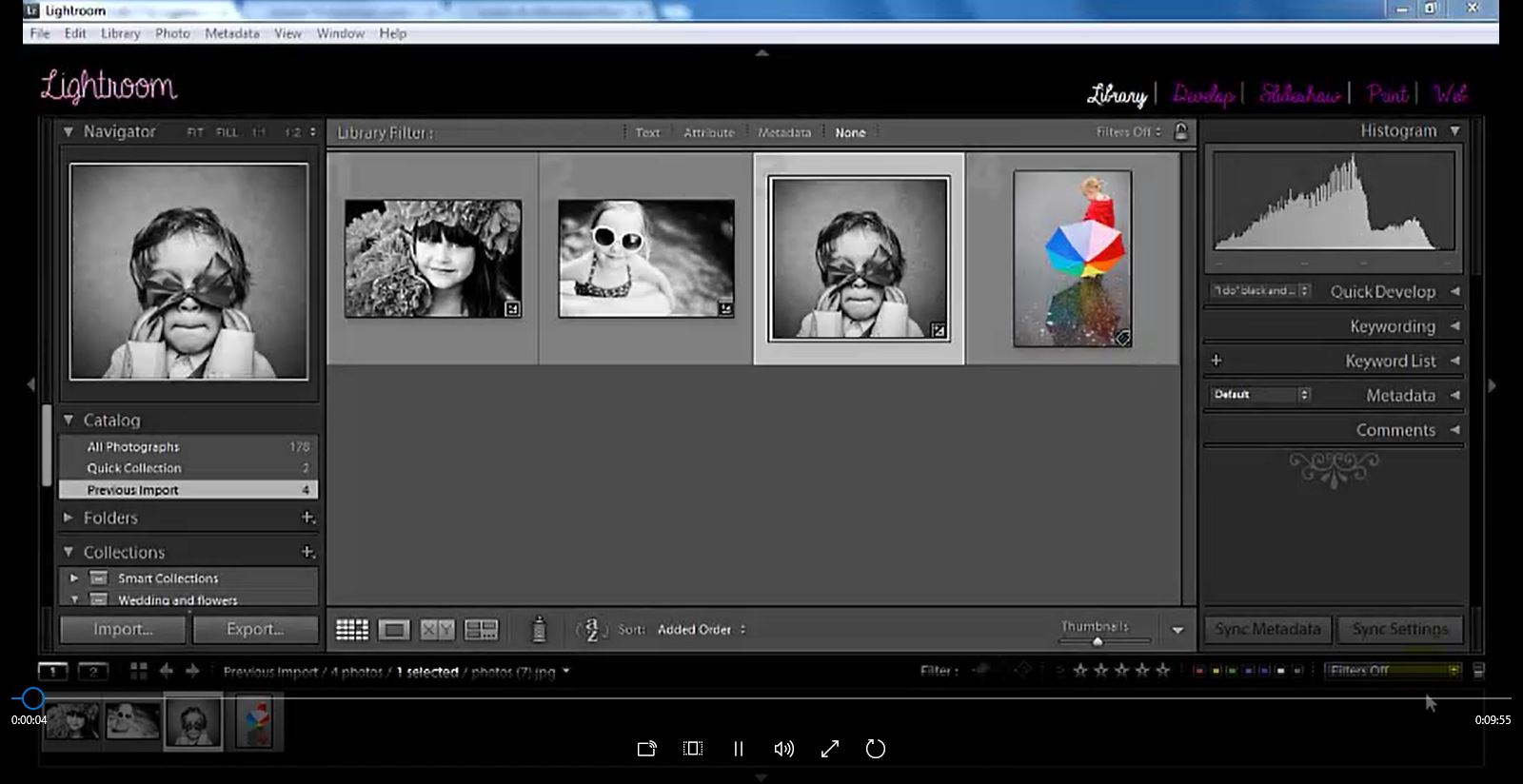1523x784 pixels.
Task: Open the Sort Added Order dropdown
Action: click(x=702, y=629)
